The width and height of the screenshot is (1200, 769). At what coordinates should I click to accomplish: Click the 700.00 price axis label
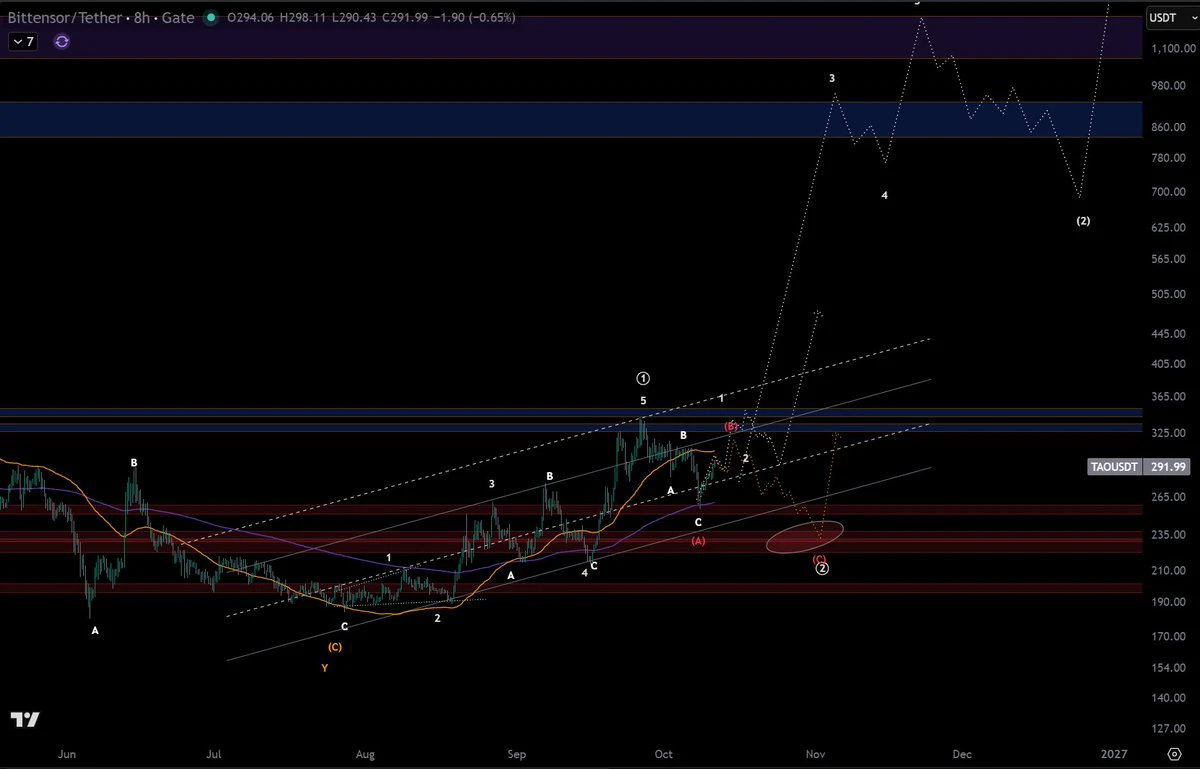pos(1167,192)
